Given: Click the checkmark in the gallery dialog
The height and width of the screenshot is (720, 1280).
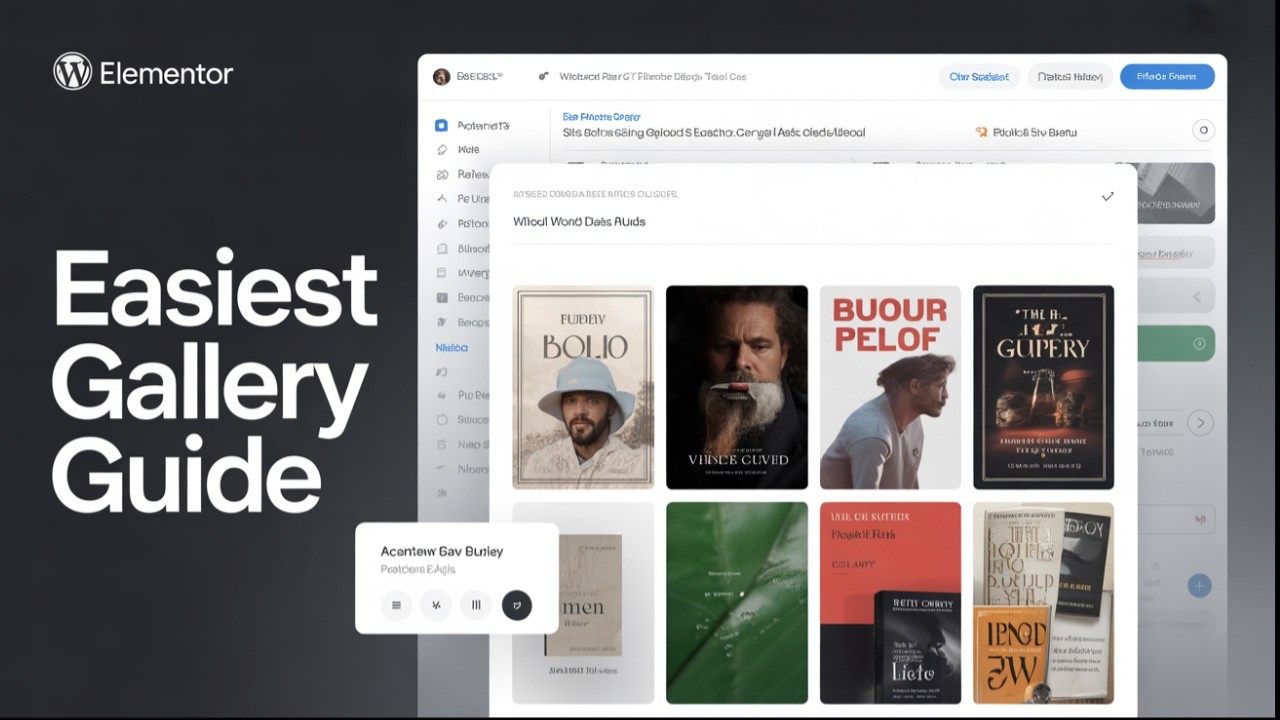Looking at the screenshot, I should coord(1107,197).
